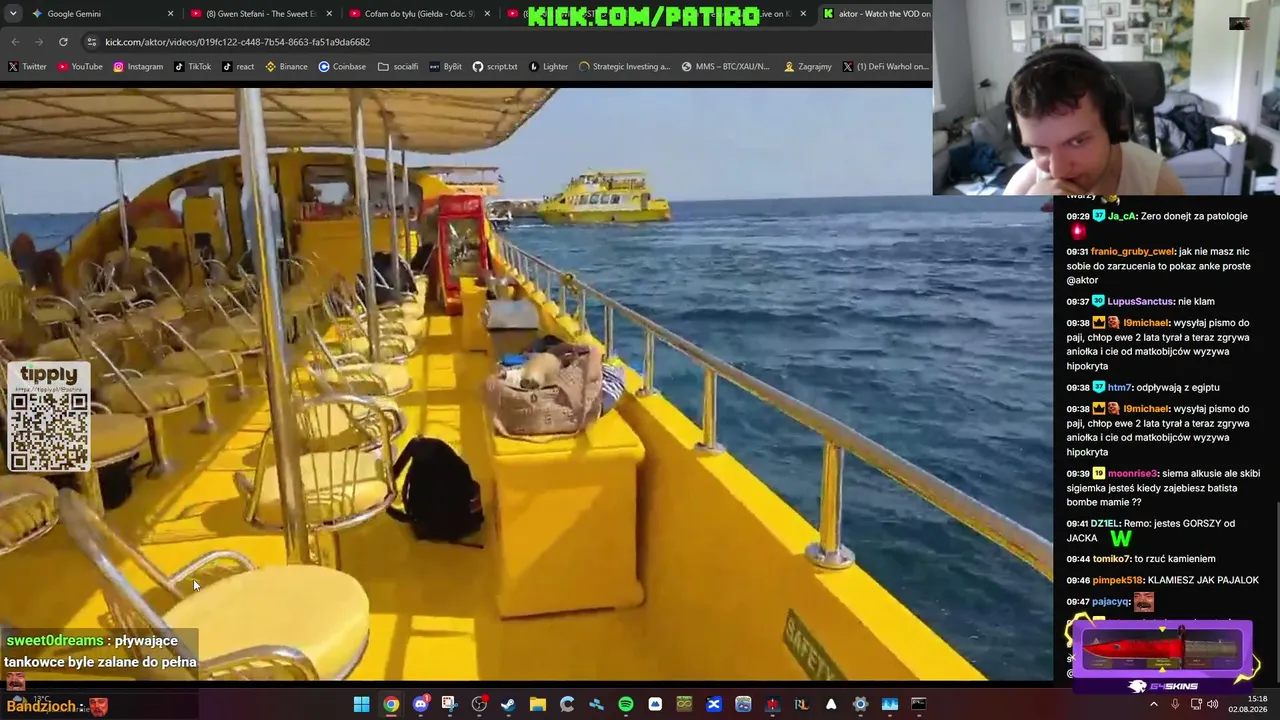Click the browser forward arrow

39,42
